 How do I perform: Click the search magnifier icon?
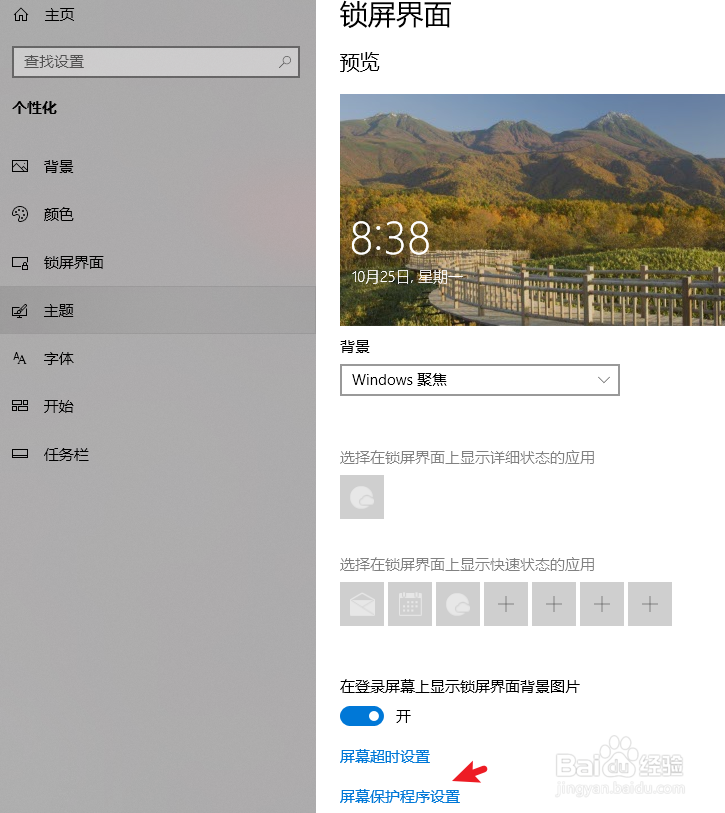tap(285, 62)
